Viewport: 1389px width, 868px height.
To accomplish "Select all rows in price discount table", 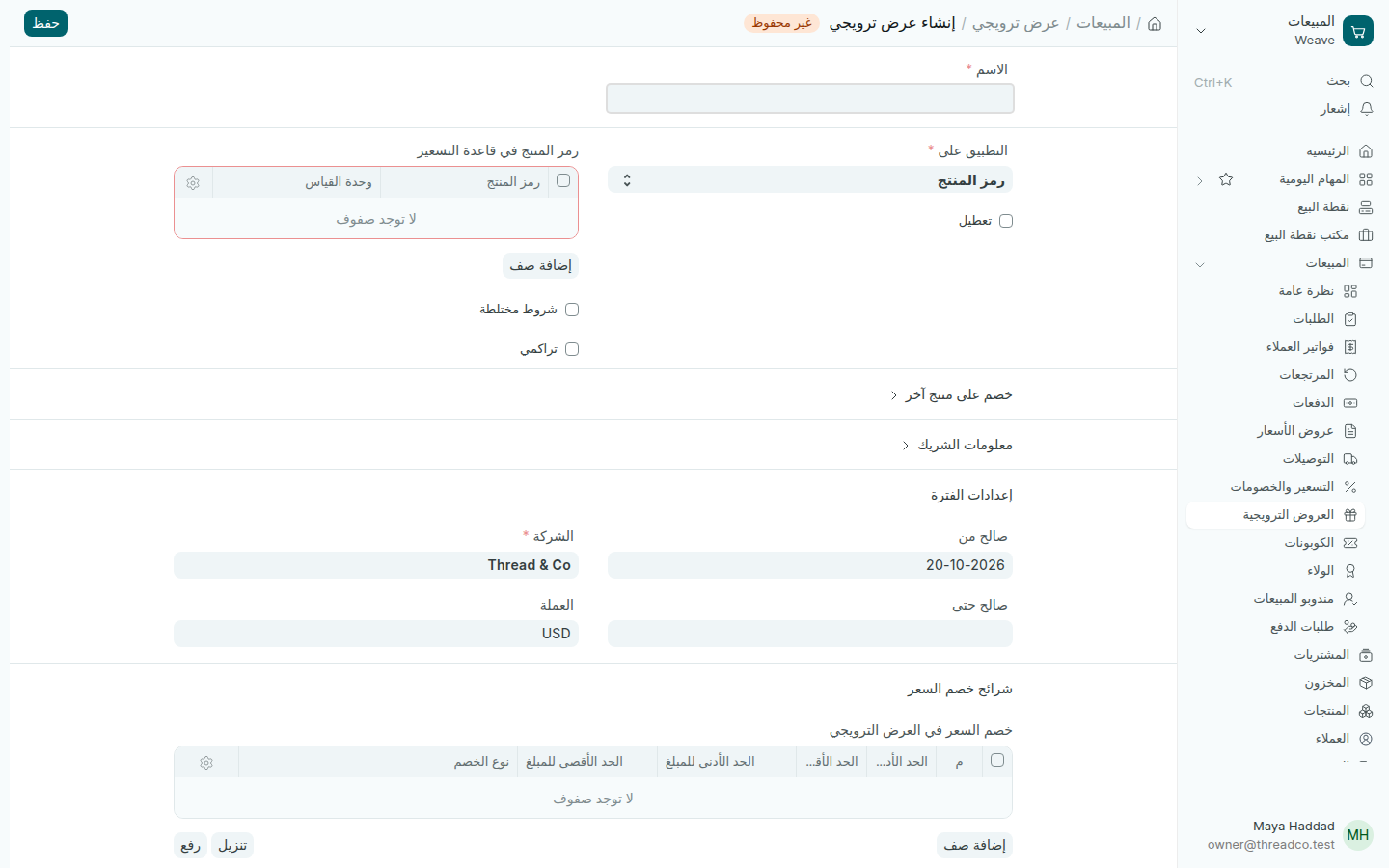I will (997, 760).
